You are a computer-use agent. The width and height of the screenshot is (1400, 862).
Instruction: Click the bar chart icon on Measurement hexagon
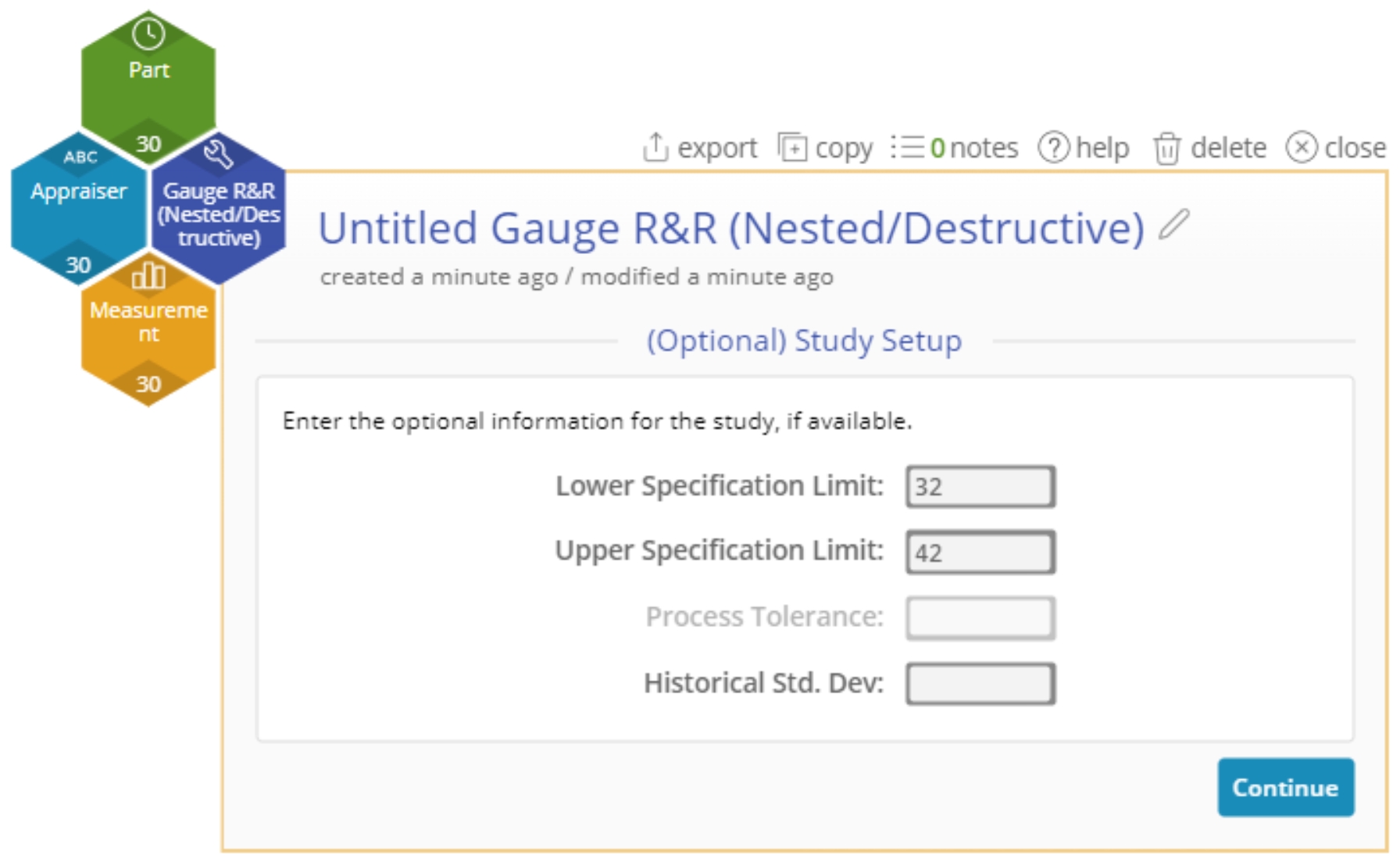click(148, 275)
